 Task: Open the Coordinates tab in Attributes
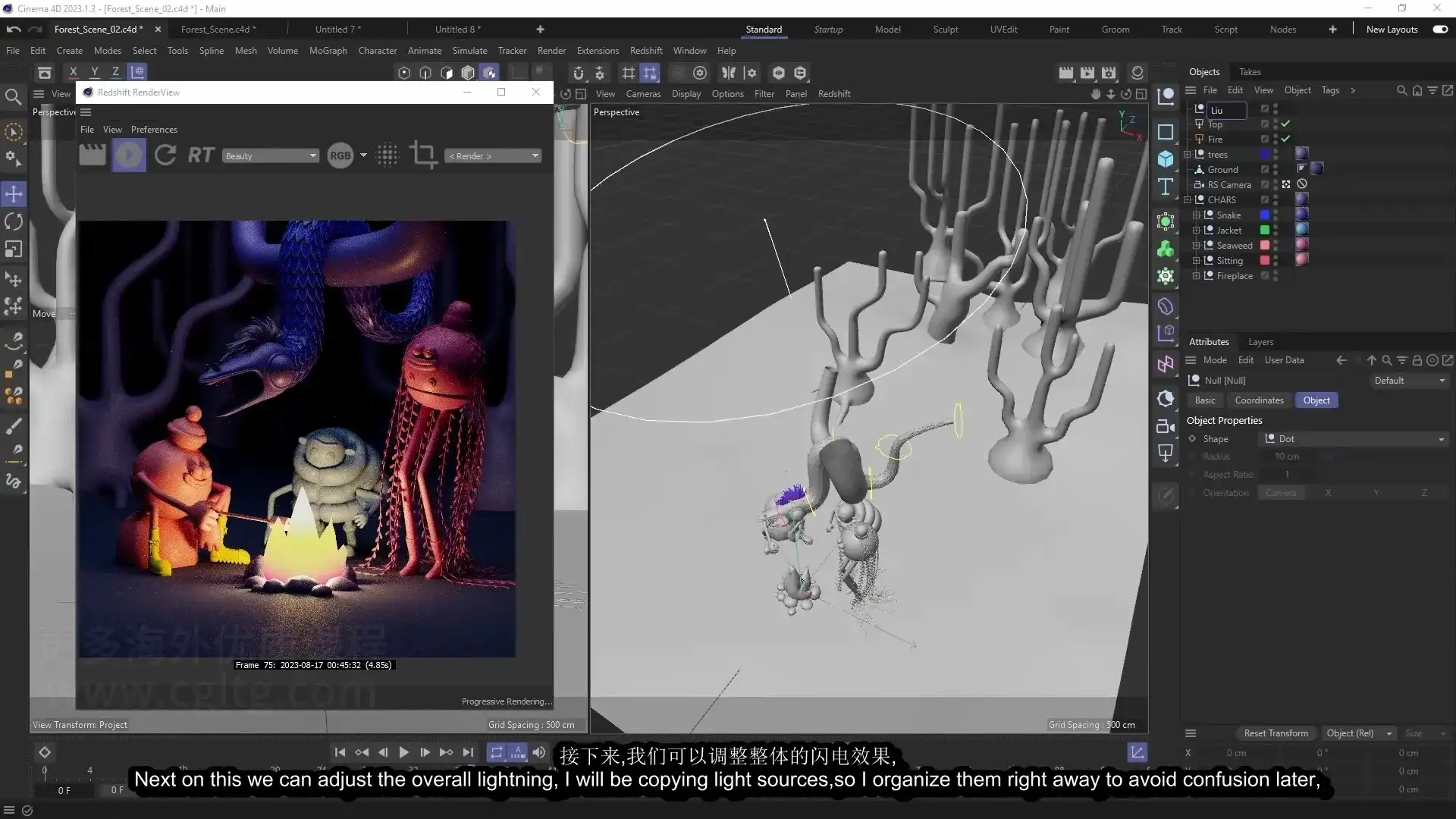[1259, 400]
